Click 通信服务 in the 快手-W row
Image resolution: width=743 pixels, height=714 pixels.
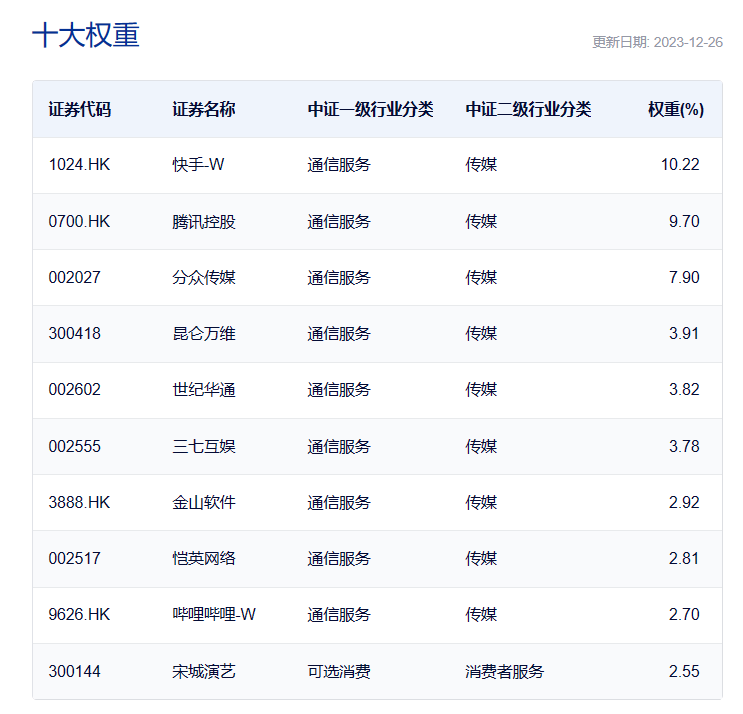(339, 165)
